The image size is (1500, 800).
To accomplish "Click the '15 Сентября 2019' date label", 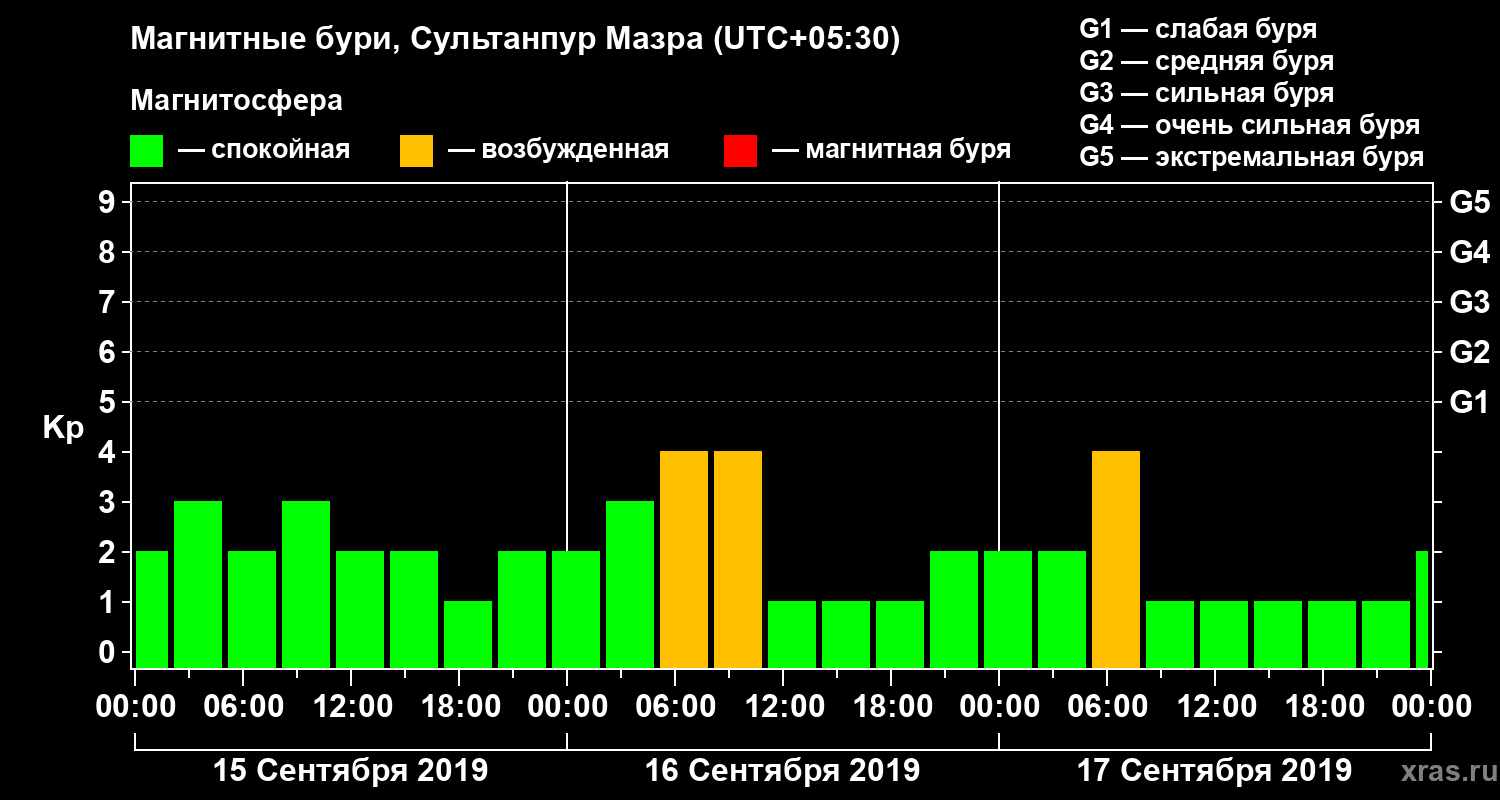I will 351,771.
